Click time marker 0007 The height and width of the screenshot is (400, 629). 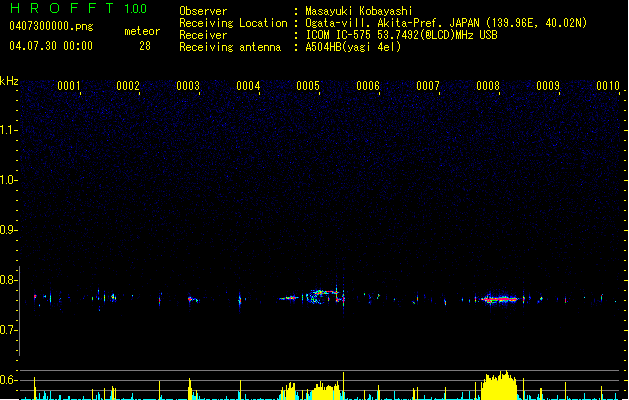pyautogui.click(x=428, y=86)
